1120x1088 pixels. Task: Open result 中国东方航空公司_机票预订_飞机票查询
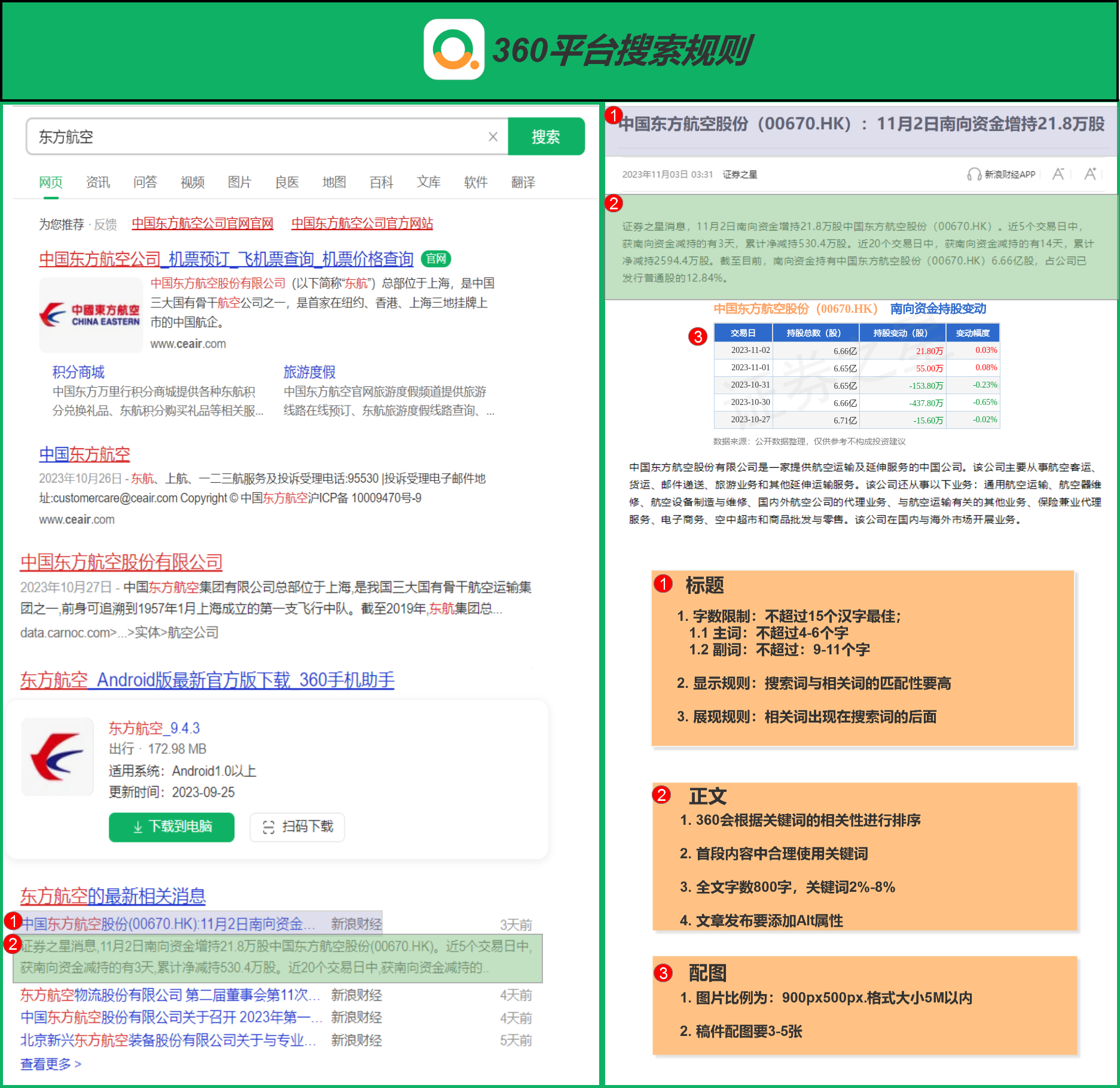point(227,259)
